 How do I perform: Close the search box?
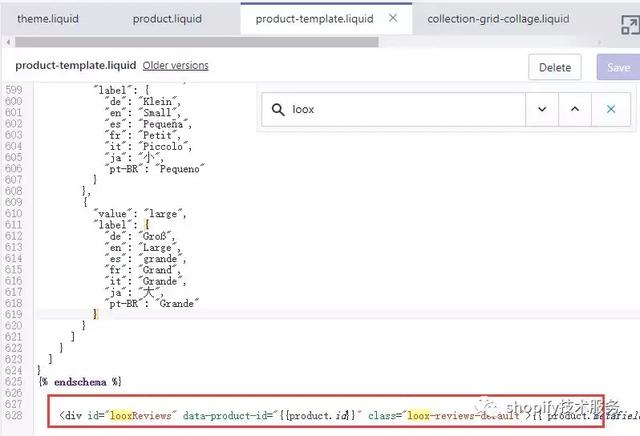pos(611,109)
